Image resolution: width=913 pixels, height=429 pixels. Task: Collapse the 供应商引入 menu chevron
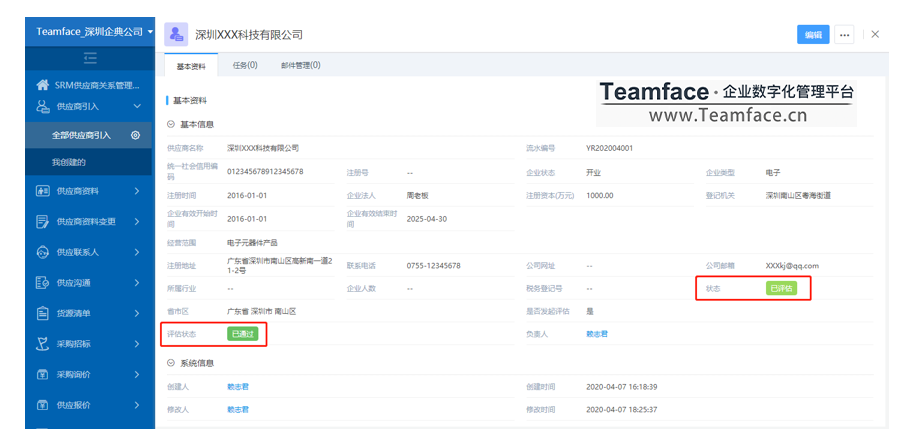click(x=137, y=106)
